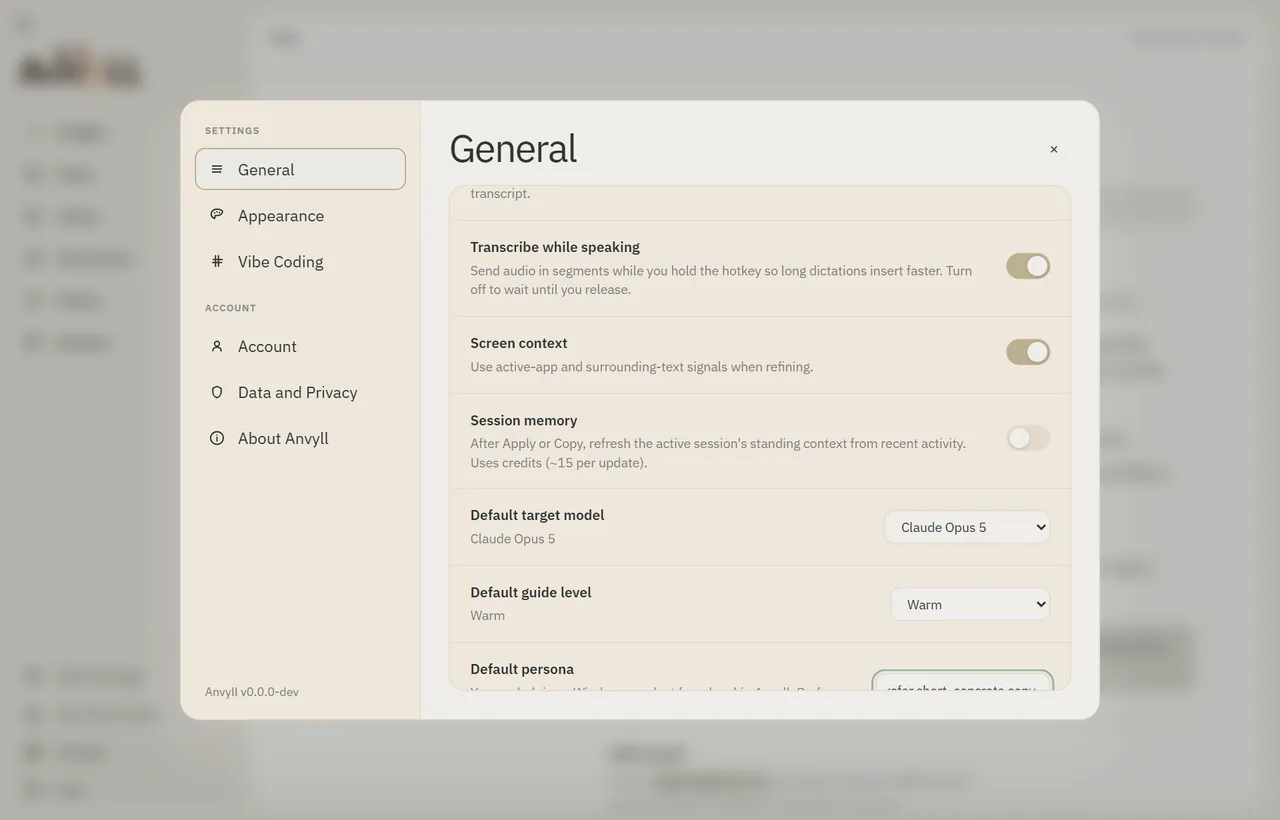Click the Default persona text field
1280x820 pixels.
tap(962, 681)
